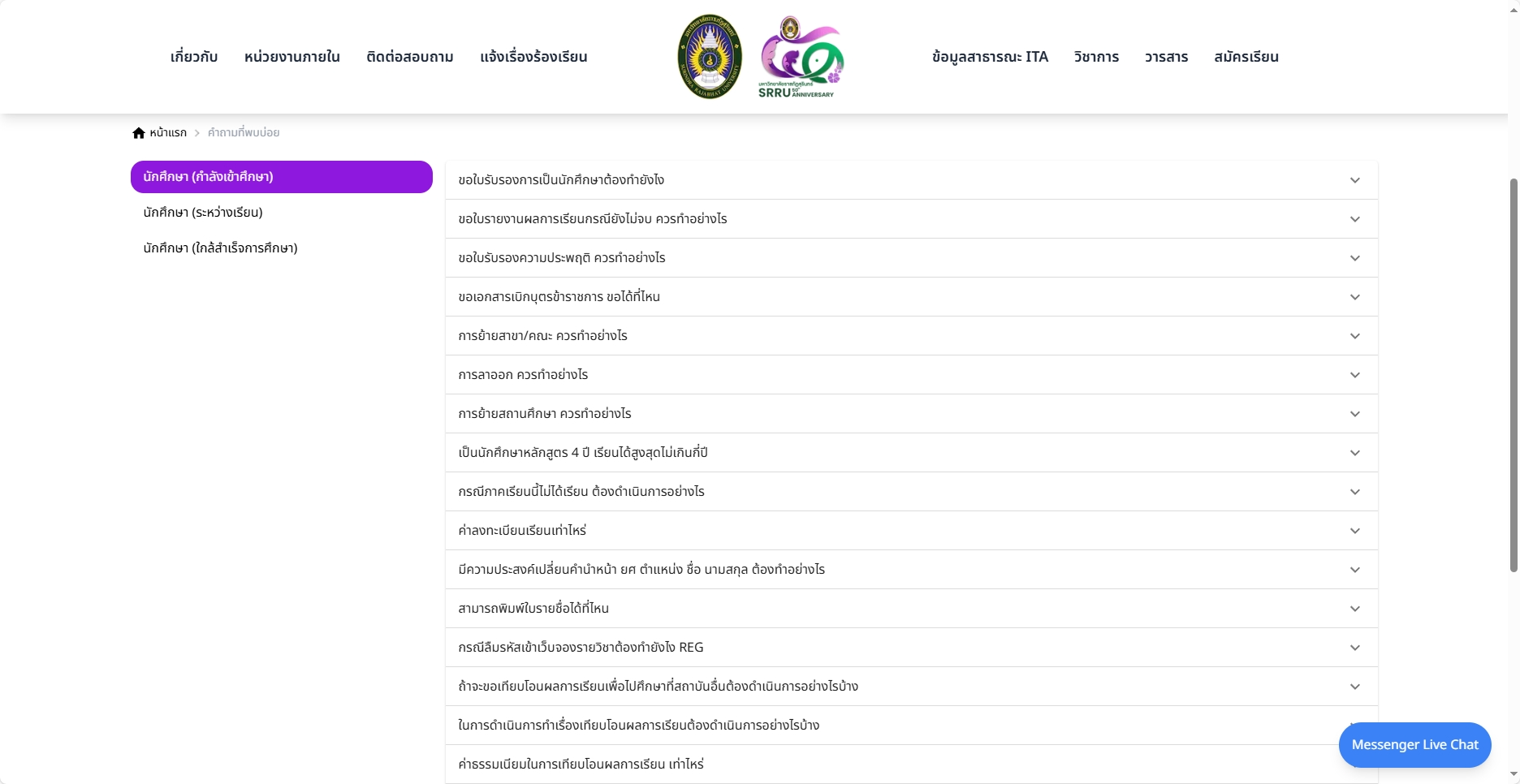Click the home icon in the breadcrumb
Image resolution: width=1520 pixels, height=784 pixels.
(x=138, y=132)
